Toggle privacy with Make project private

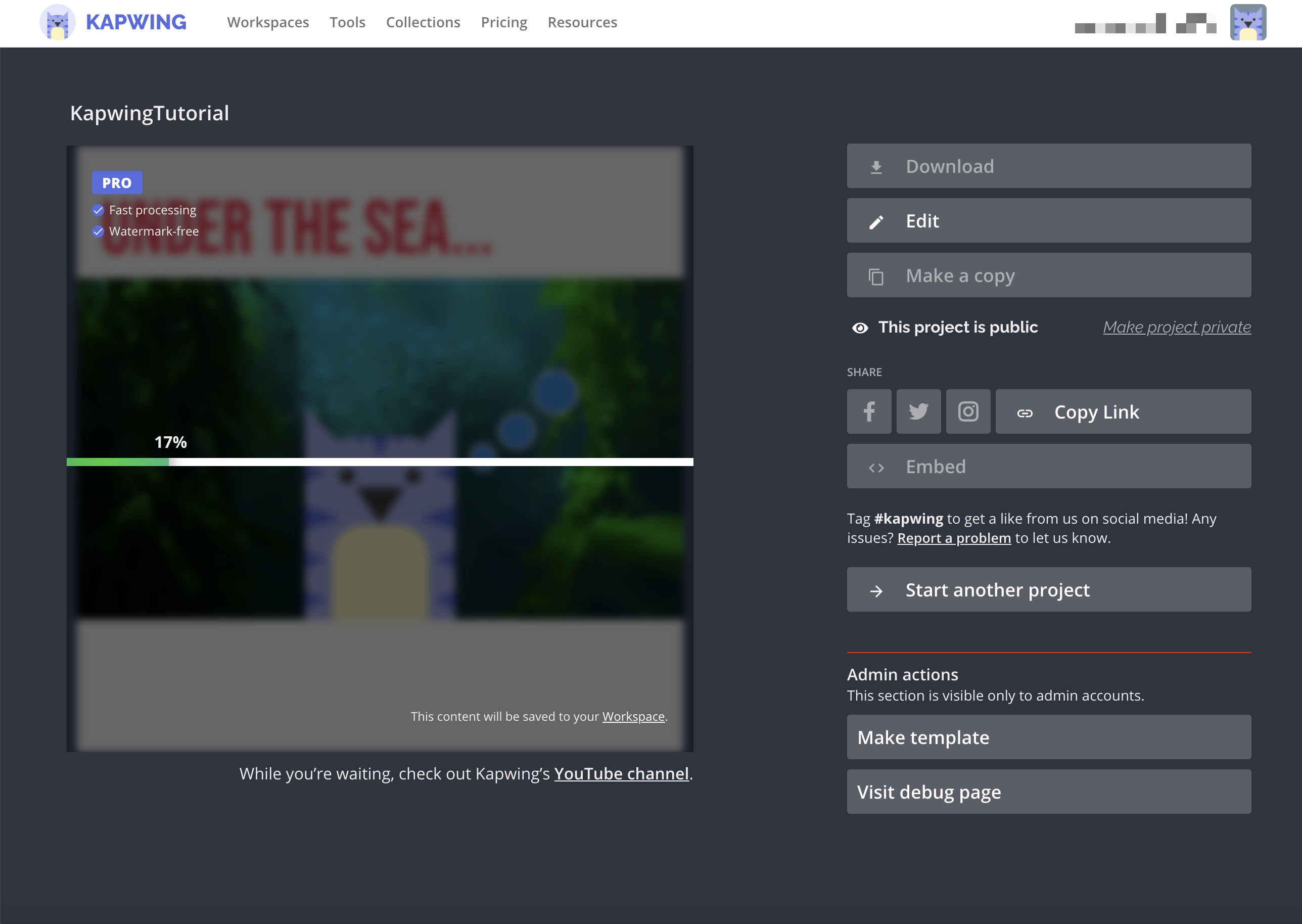click(1176, 327)
